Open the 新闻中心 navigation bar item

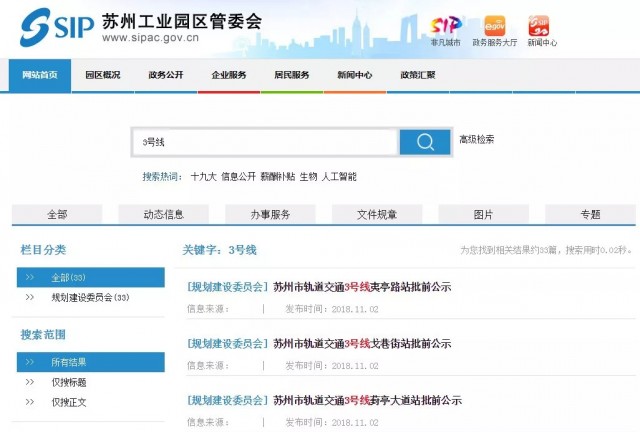tap(355, 75)
